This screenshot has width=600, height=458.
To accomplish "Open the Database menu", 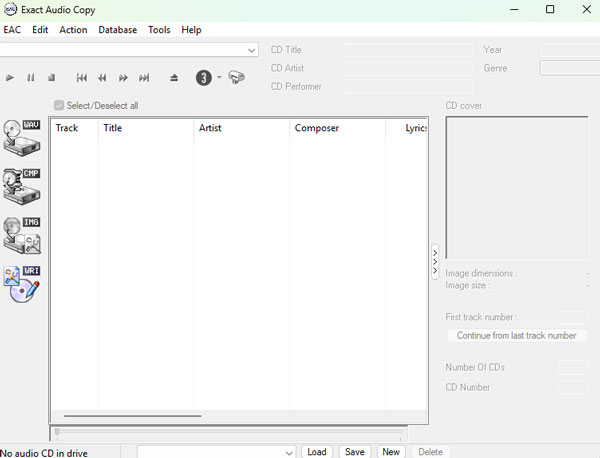I will point(117,30).
